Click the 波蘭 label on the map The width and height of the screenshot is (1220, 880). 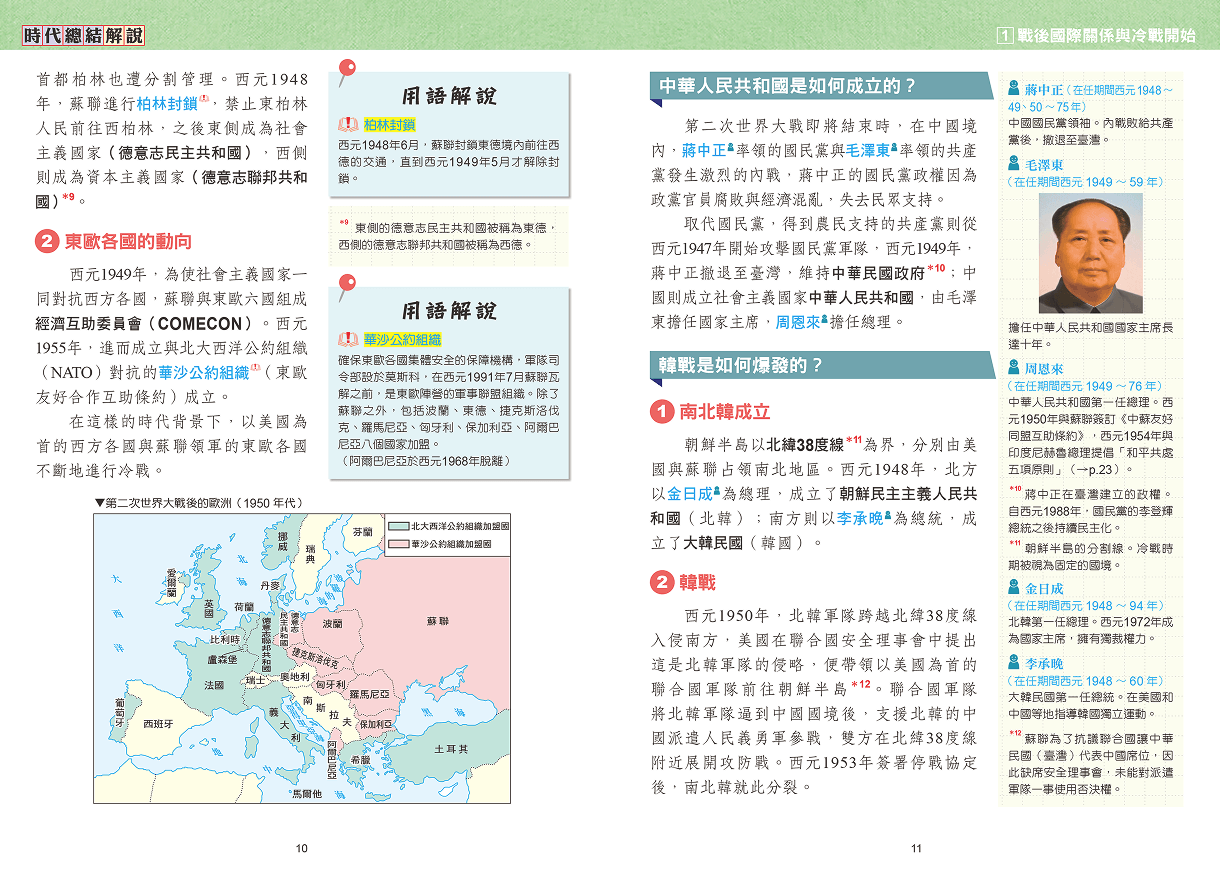pyautogui.click(x=332, y=622)
